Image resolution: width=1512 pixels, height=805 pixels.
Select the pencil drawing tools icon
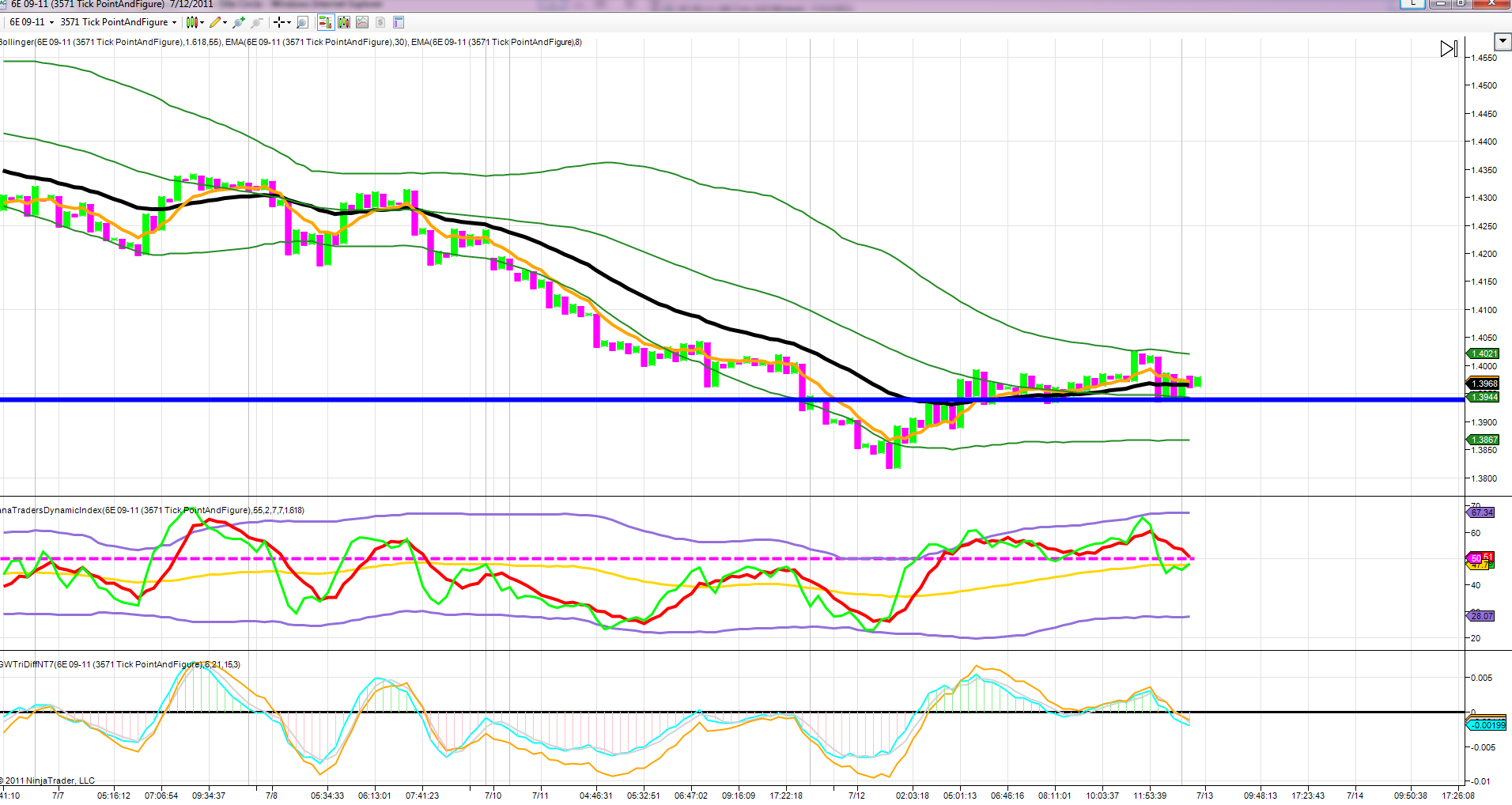tap(215, 22)
